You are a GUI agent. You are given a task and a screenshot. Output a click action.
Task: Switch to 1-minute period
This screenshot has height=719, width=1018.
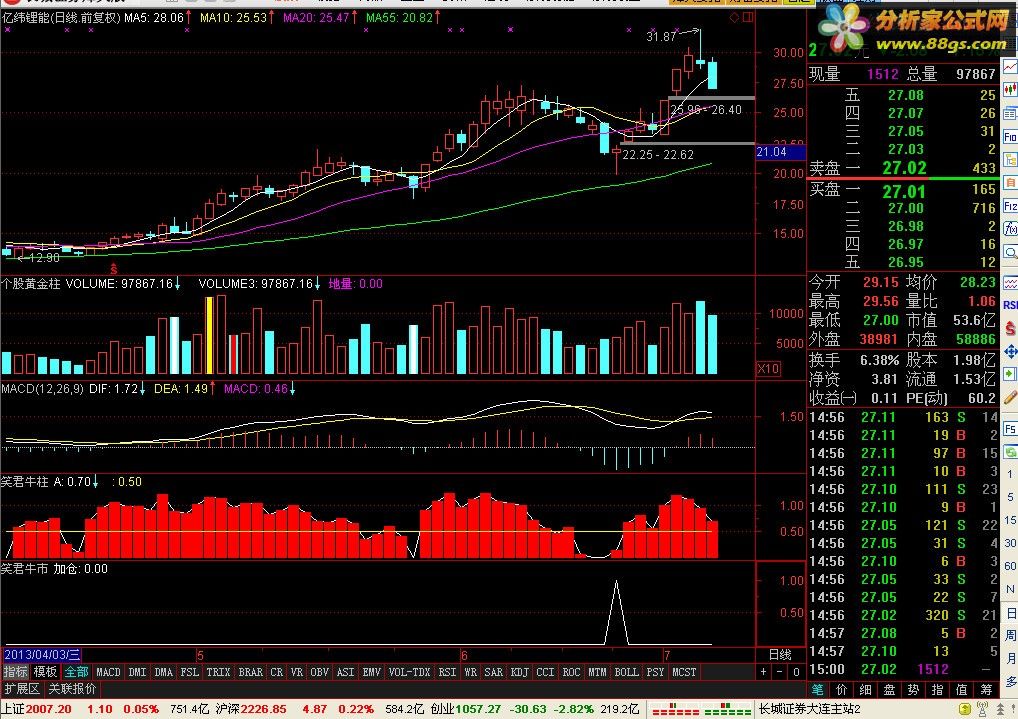(x=1010, y=474)
